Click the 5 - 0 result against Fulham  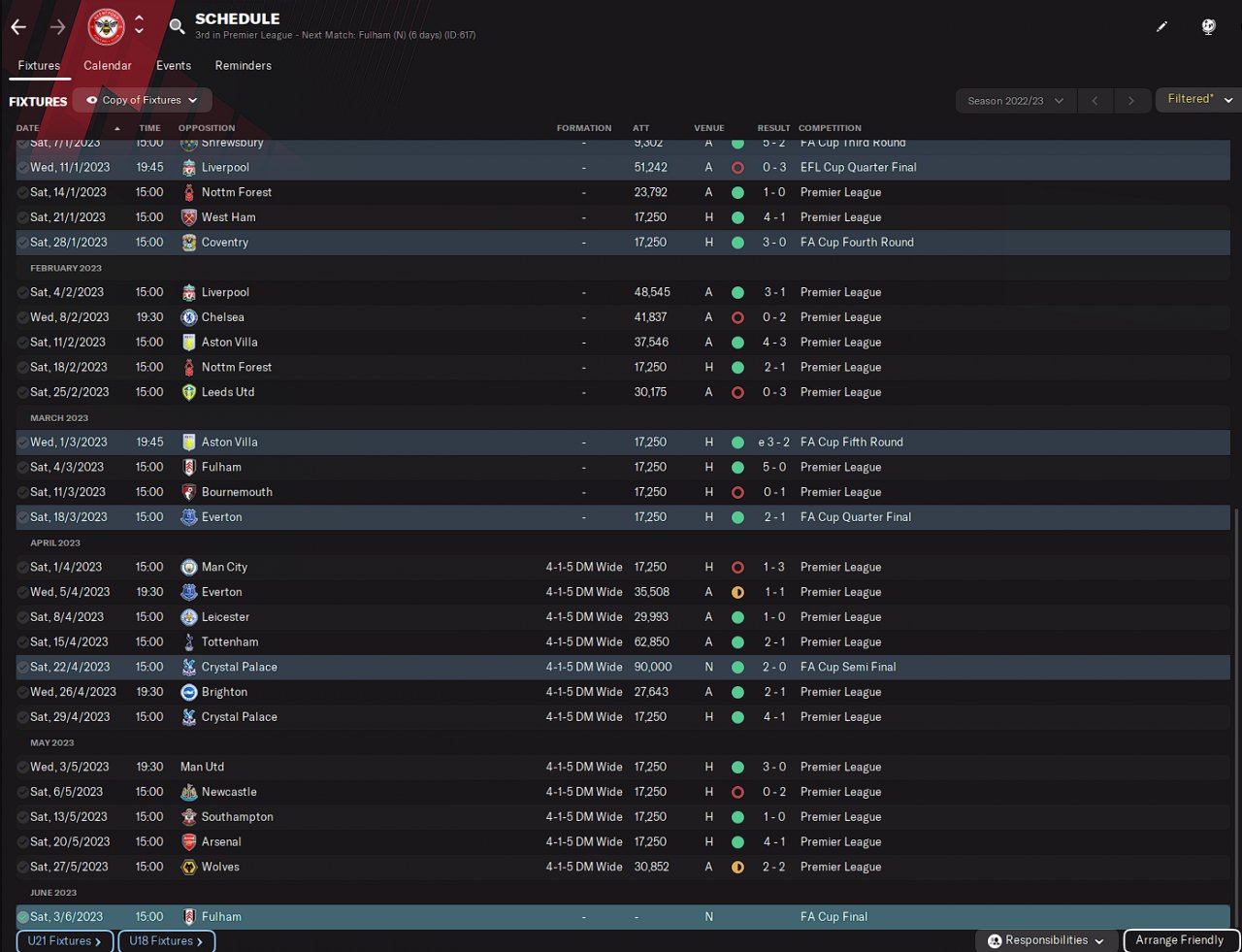(x=774, y=468)
